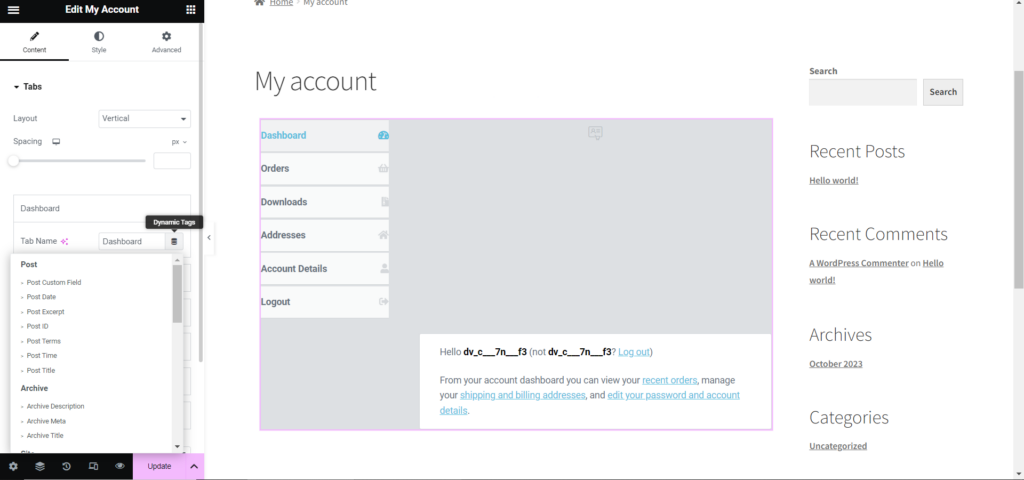The height and width of the screenshot is (480, 1024).
Task: Choose Archive Title dynamic tag
Action: 45,436
